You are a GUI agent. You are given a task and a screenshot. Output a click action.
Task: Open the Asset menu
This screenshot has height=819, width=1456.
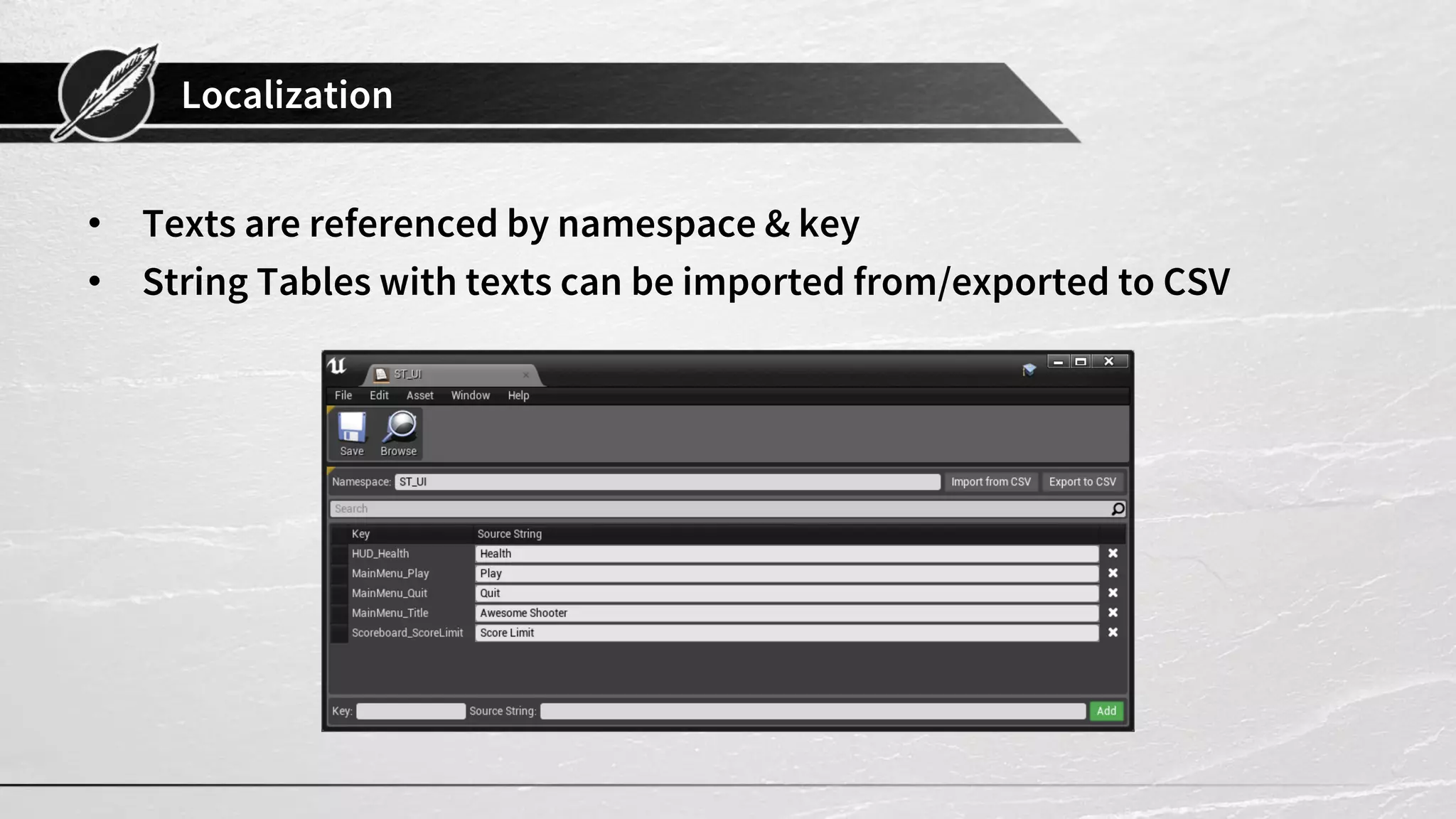tap(419, 395)
